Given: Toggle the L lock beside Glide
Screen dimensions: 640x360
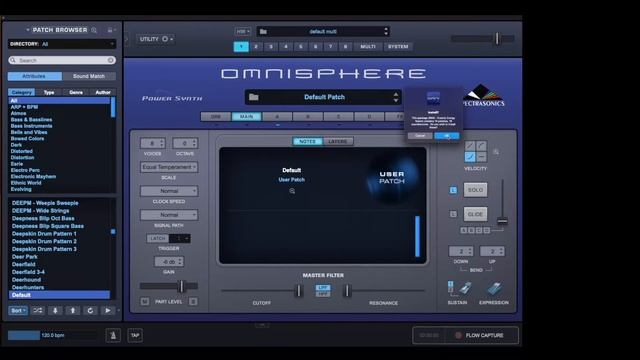Looking at the screenshot, I should [x=453, y=214].
